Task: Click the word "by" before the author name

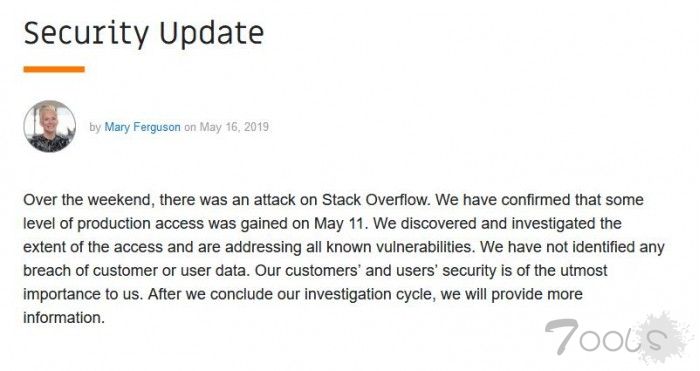Action: coord(95,127)
